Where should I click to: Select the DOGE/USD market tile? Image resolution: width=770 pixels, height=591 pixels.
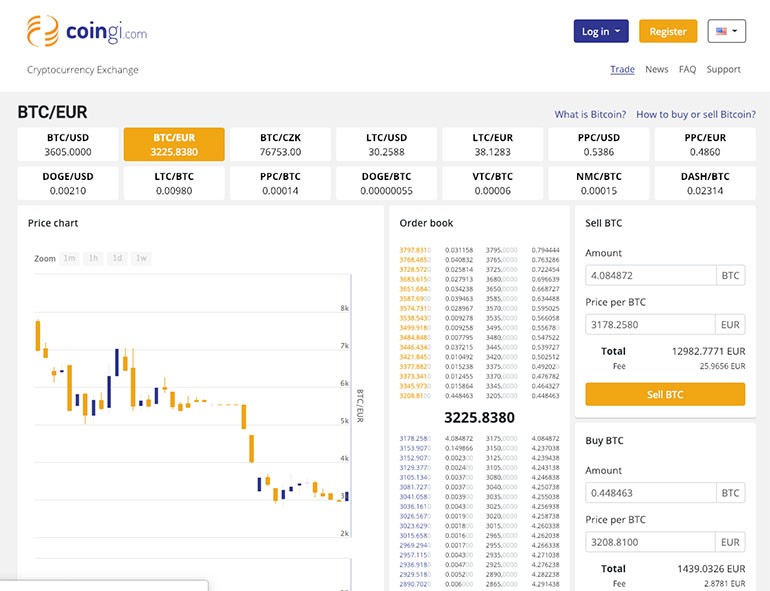click(x=68, y=183)
